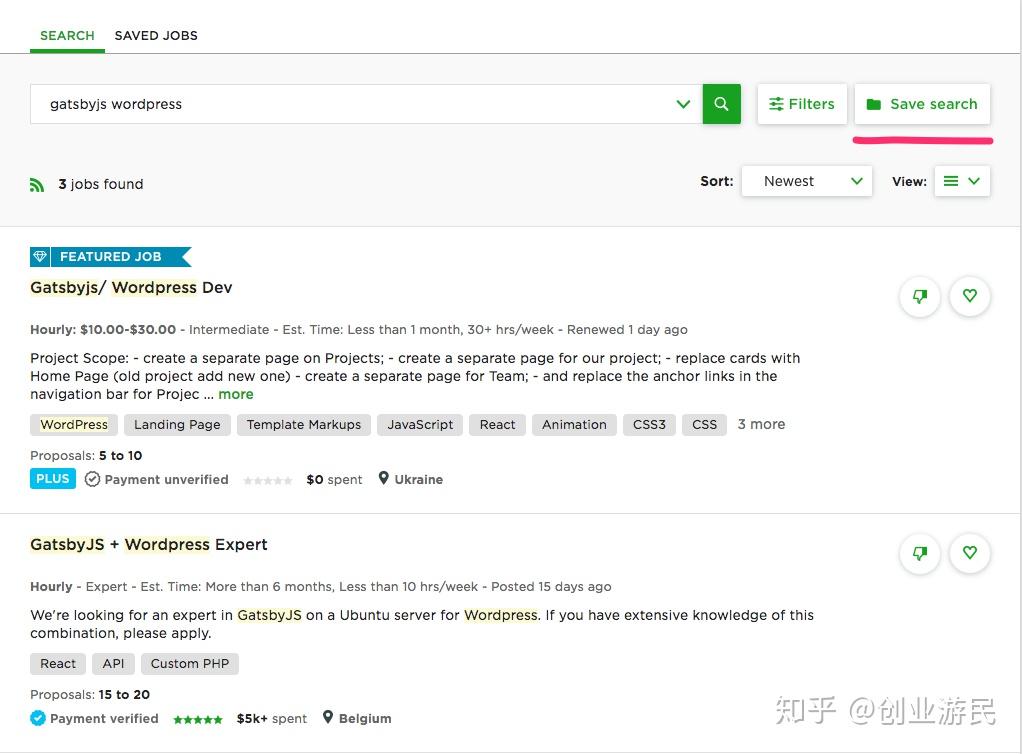Viewport: 1022px width, 754px height.
Task: Select the JavaScript skill tag
Action: point(420,425)
